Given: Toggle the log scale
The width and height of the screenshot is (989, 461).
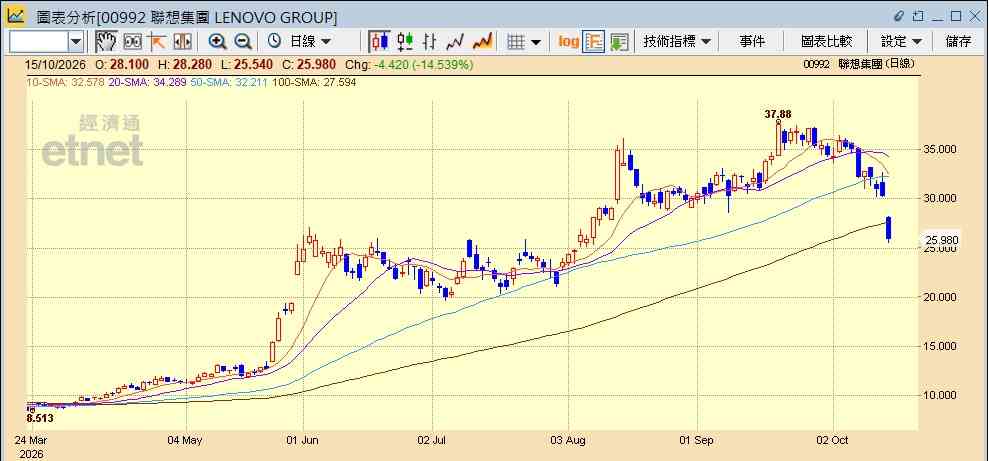Looking at the screenshot, I should [568, 42].
